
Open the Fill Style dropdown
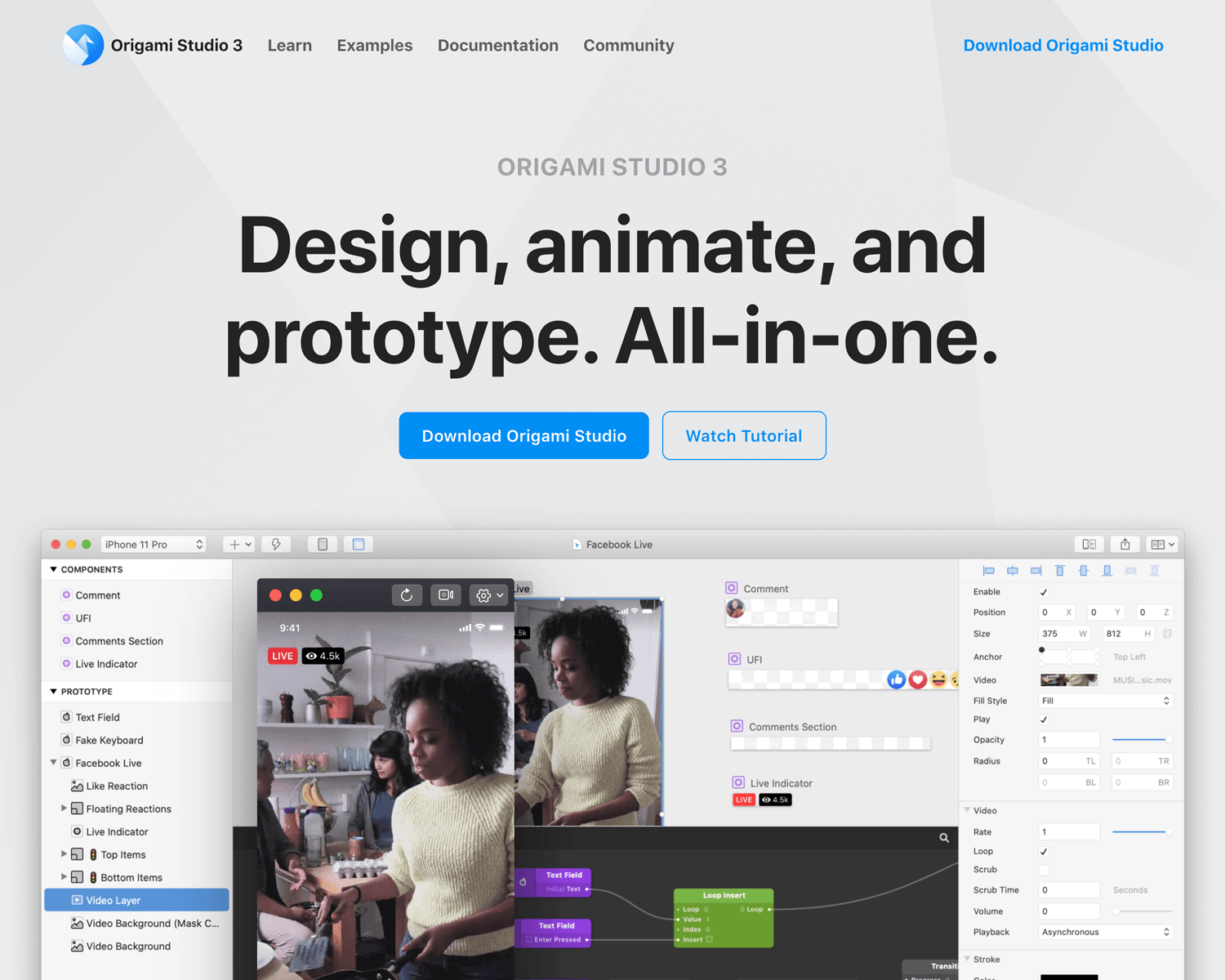coord(1106,701)
